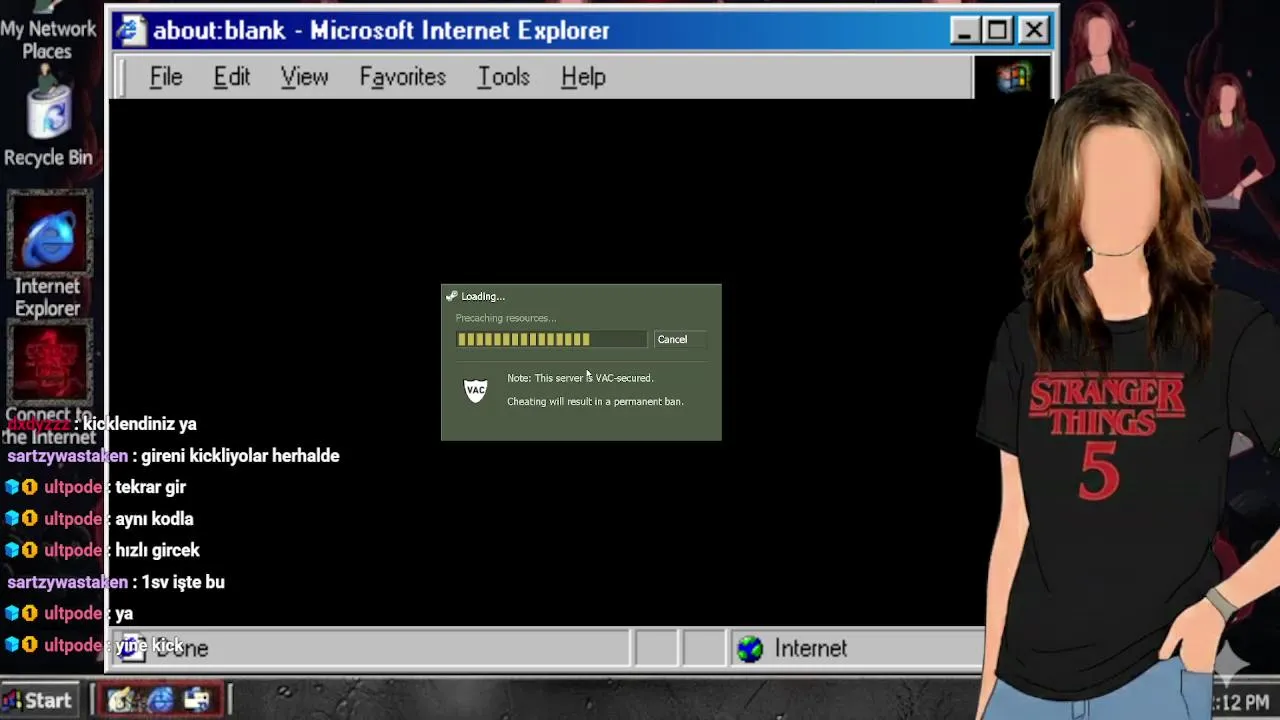Click chat message 'kicklendiniz ya'
This screenshot has height=720, width=1280.
point(140,424)
